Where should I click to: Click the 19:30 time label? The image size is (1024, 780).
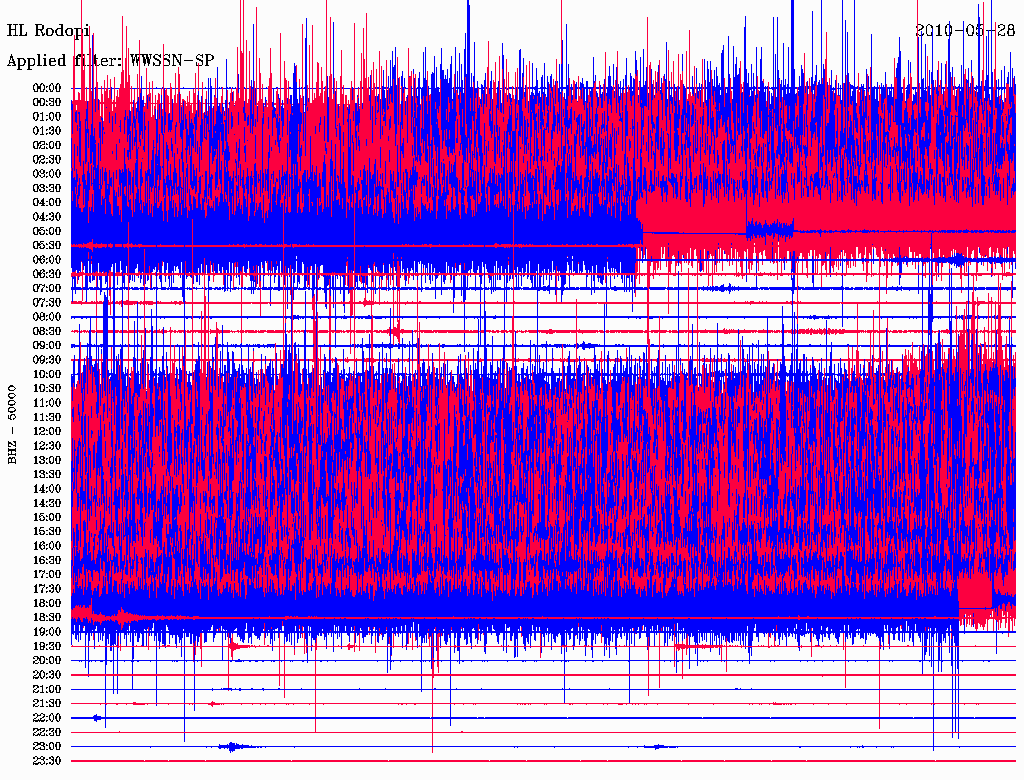click(47, 646)
